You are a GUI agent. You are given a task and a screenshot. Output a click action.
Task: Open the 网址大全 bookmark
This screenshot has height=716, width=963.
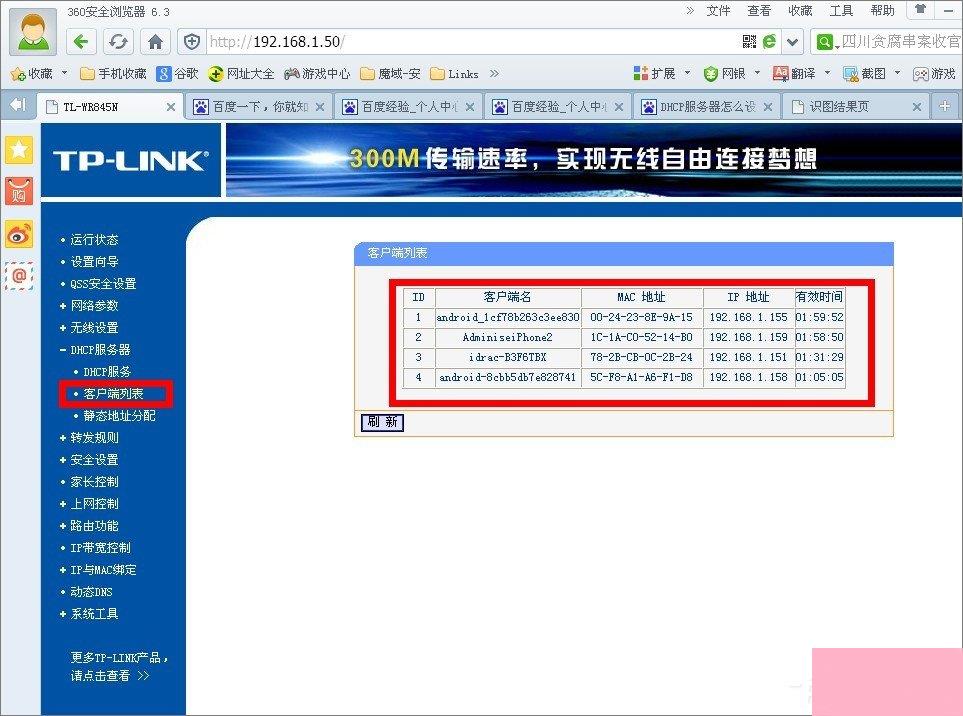(241, 74)
